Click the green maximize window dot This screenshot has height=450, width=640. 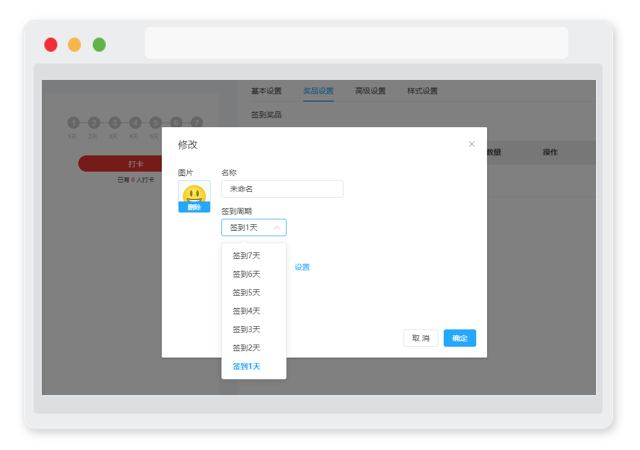(99, 45)
